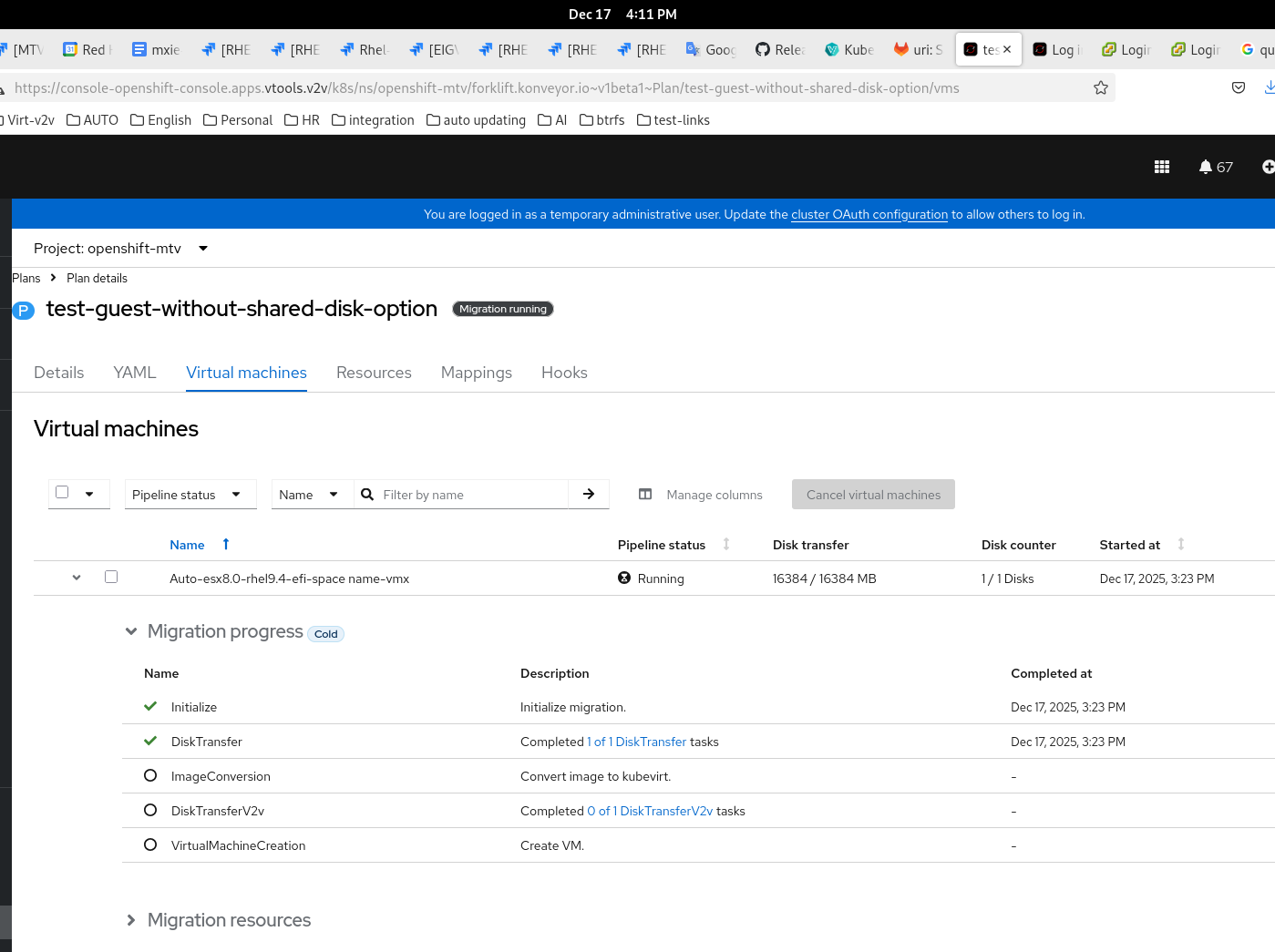Collapse the Migration progress section

point(131,631)
